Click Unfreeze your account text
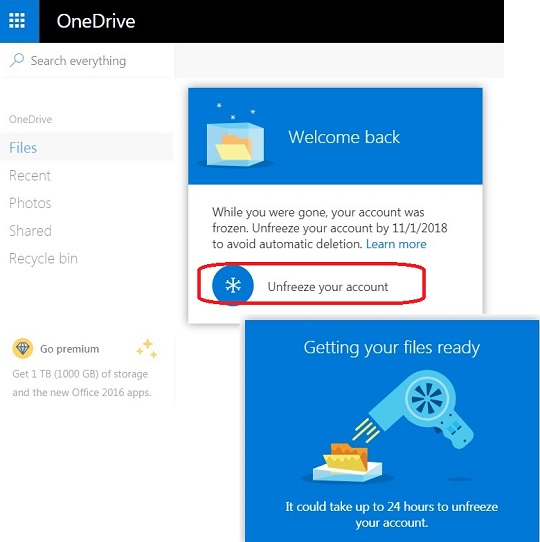Screen dimensions: 540x542 coord(328,287)
